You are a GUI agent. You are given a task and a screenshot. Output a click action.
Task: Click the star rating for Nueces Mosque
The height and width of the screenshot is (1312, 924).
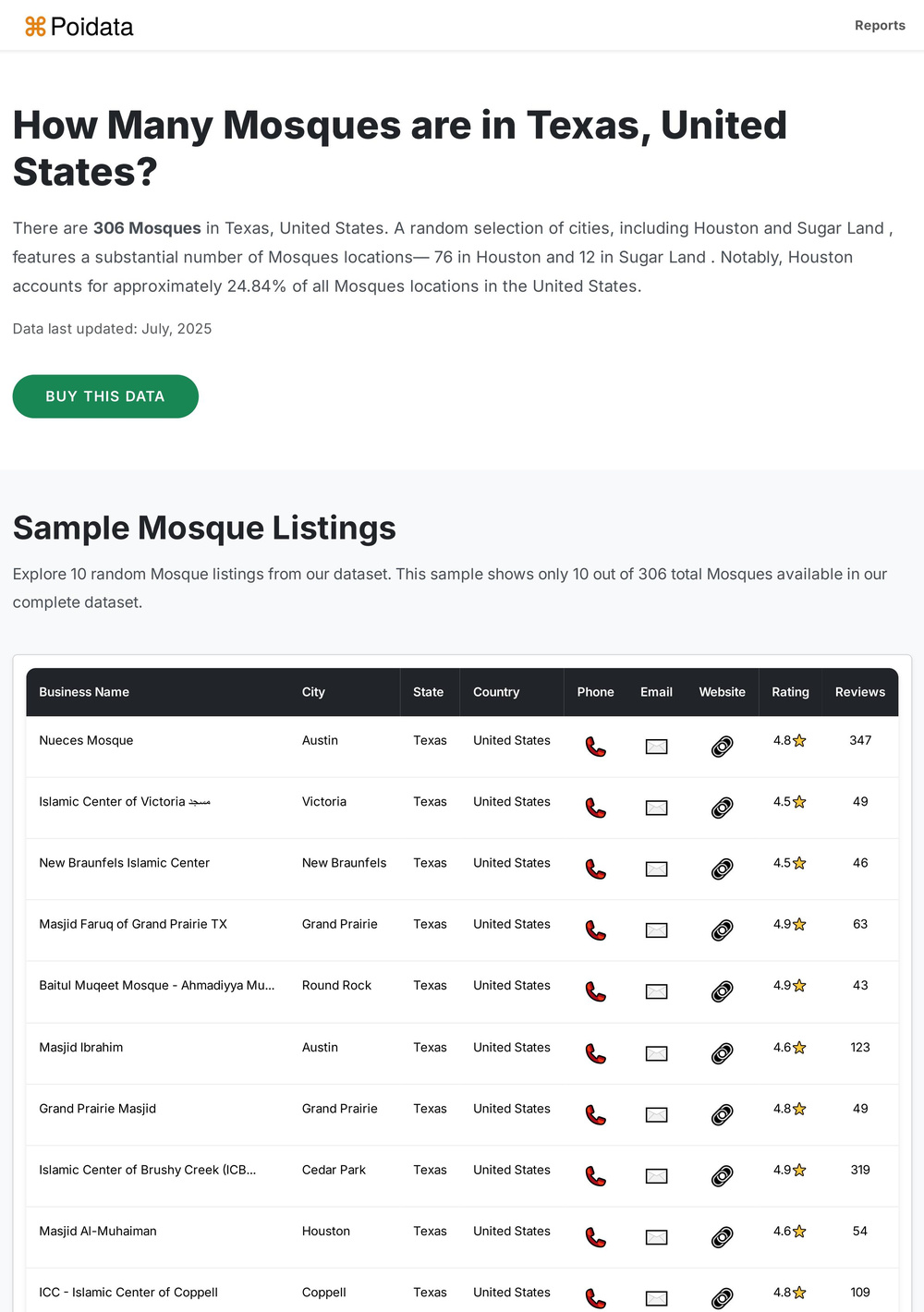click(x=790, y=740)
